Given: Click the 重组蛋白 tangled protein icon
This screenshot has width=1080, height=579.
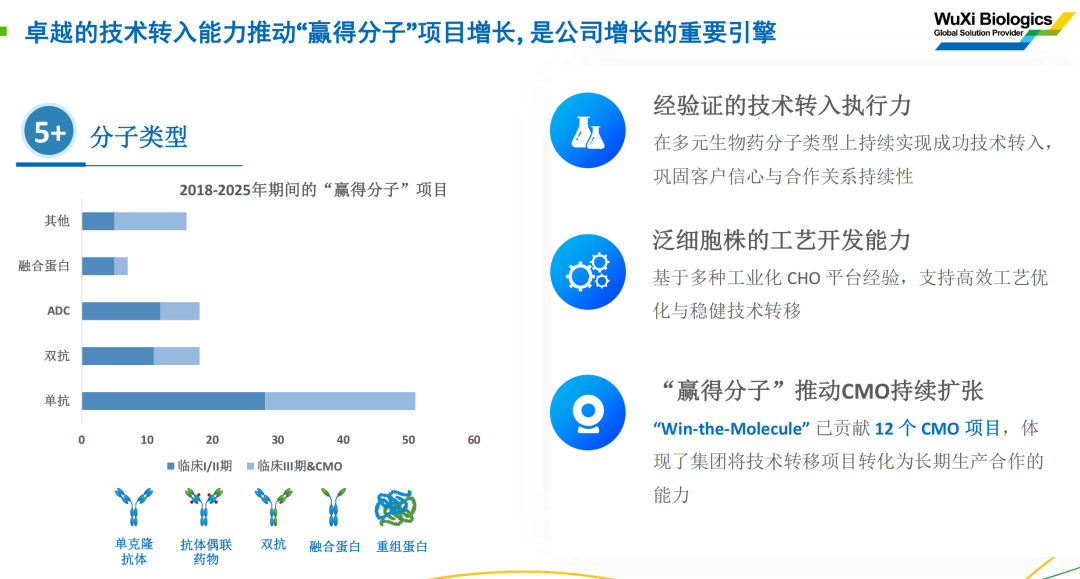Looking at the screenshot, I should (x=401, y=508).
